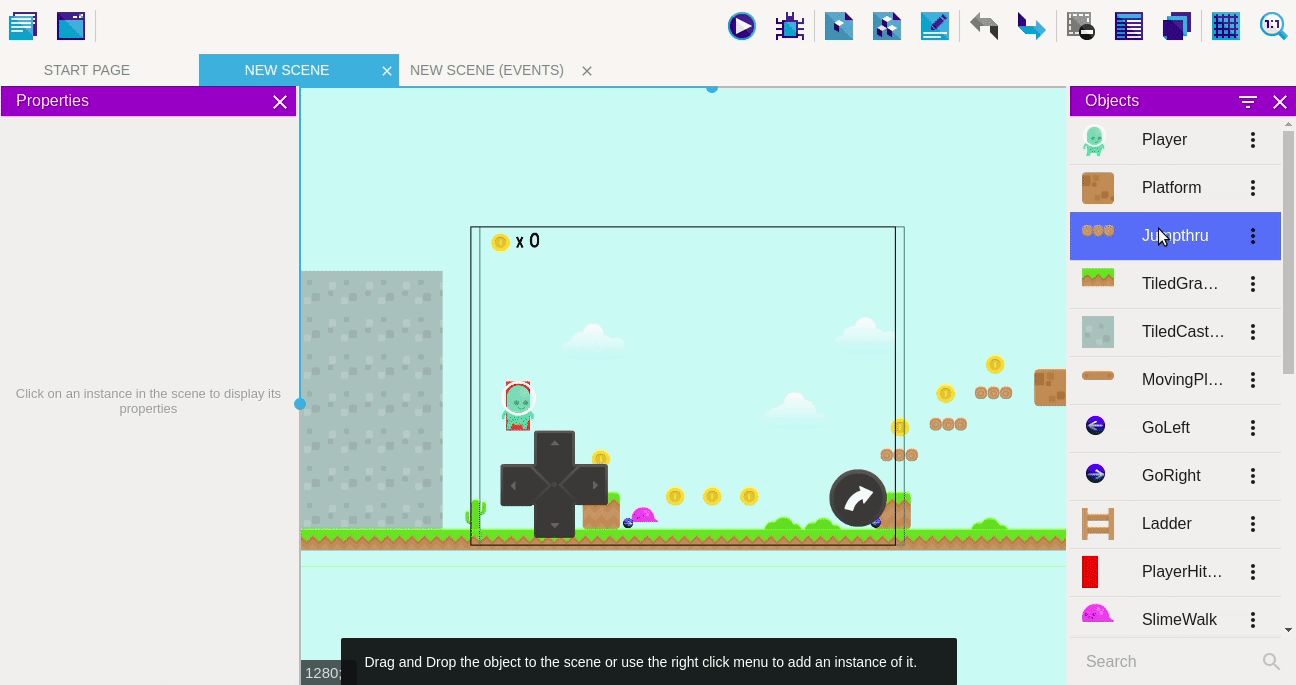Select the SlimeWalk object in list
Viewport: 1296px width, 685px height.
(x=1178, y=620)
